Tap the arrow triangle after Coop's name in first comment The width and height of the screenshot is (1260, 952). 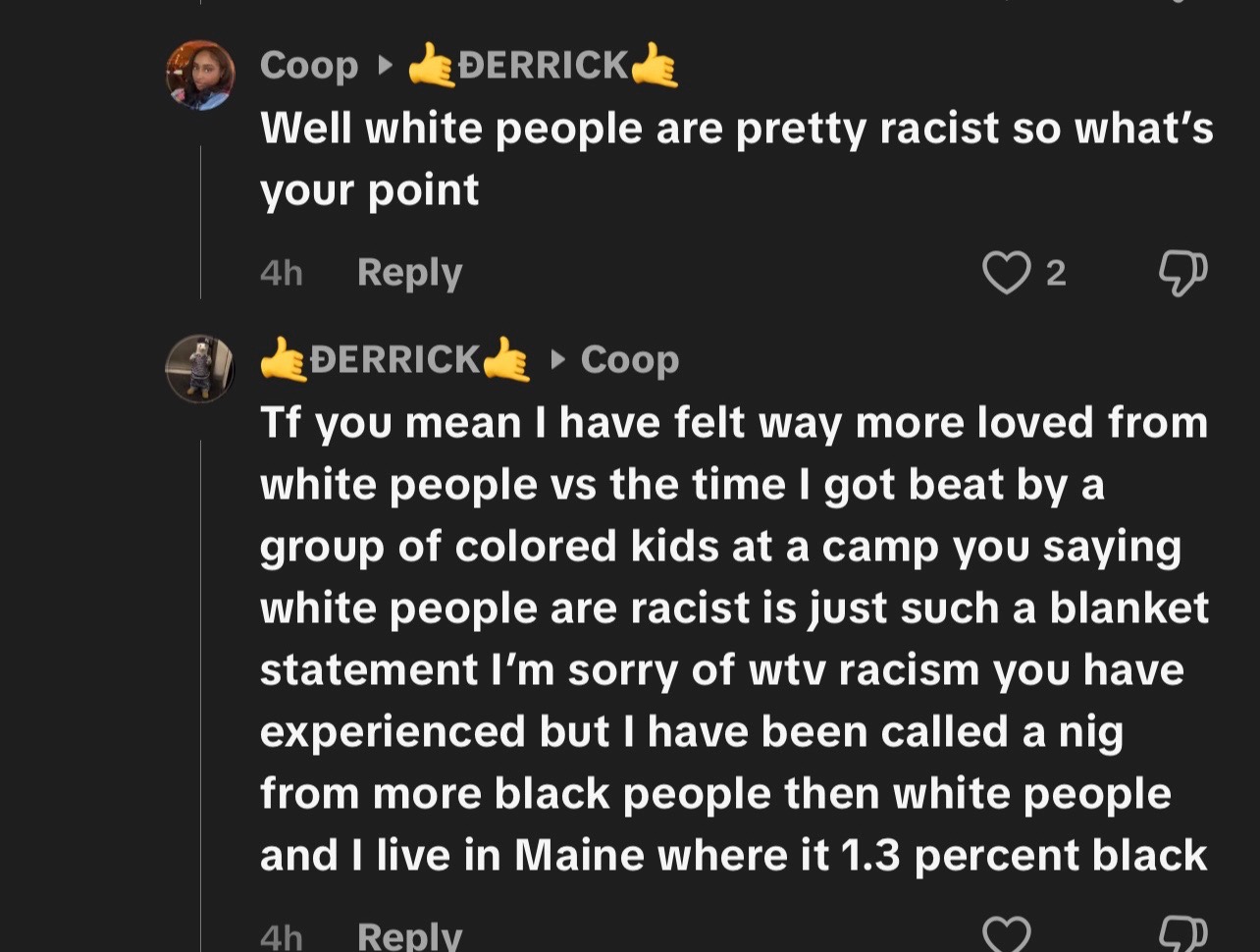tap(385, 66)
